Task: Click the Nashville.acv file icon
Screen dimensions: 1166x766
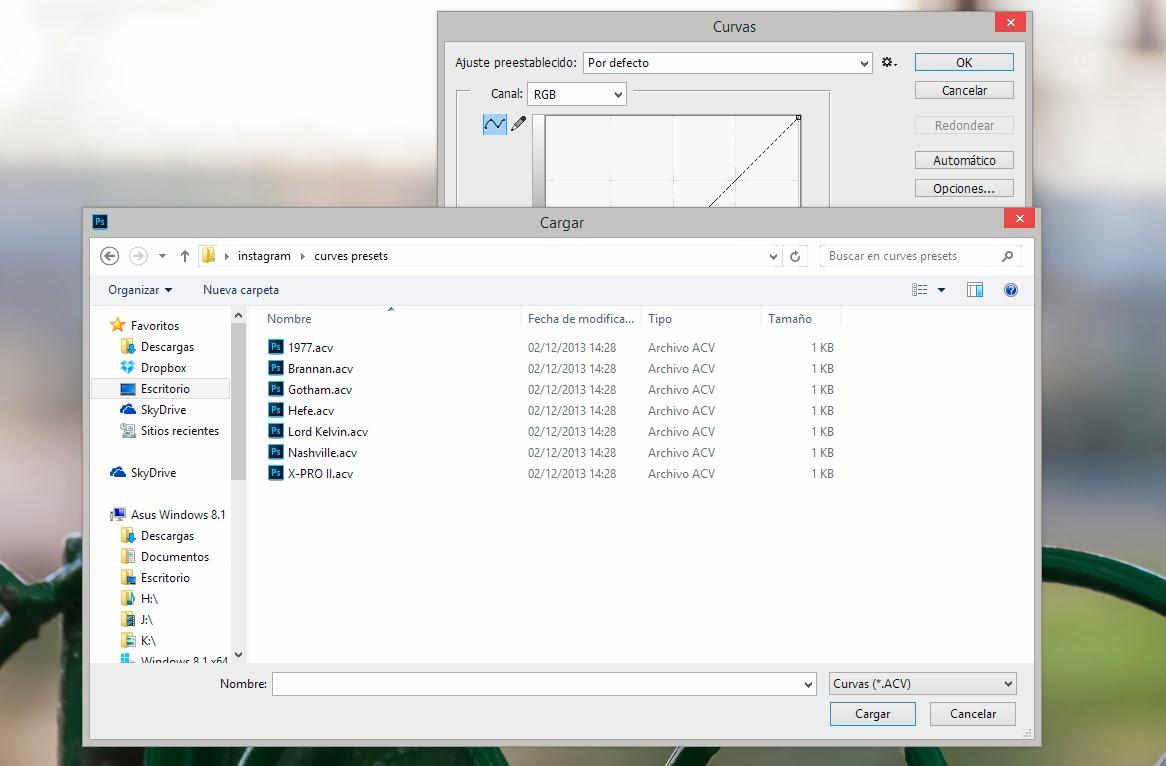Action: [276, 452]
